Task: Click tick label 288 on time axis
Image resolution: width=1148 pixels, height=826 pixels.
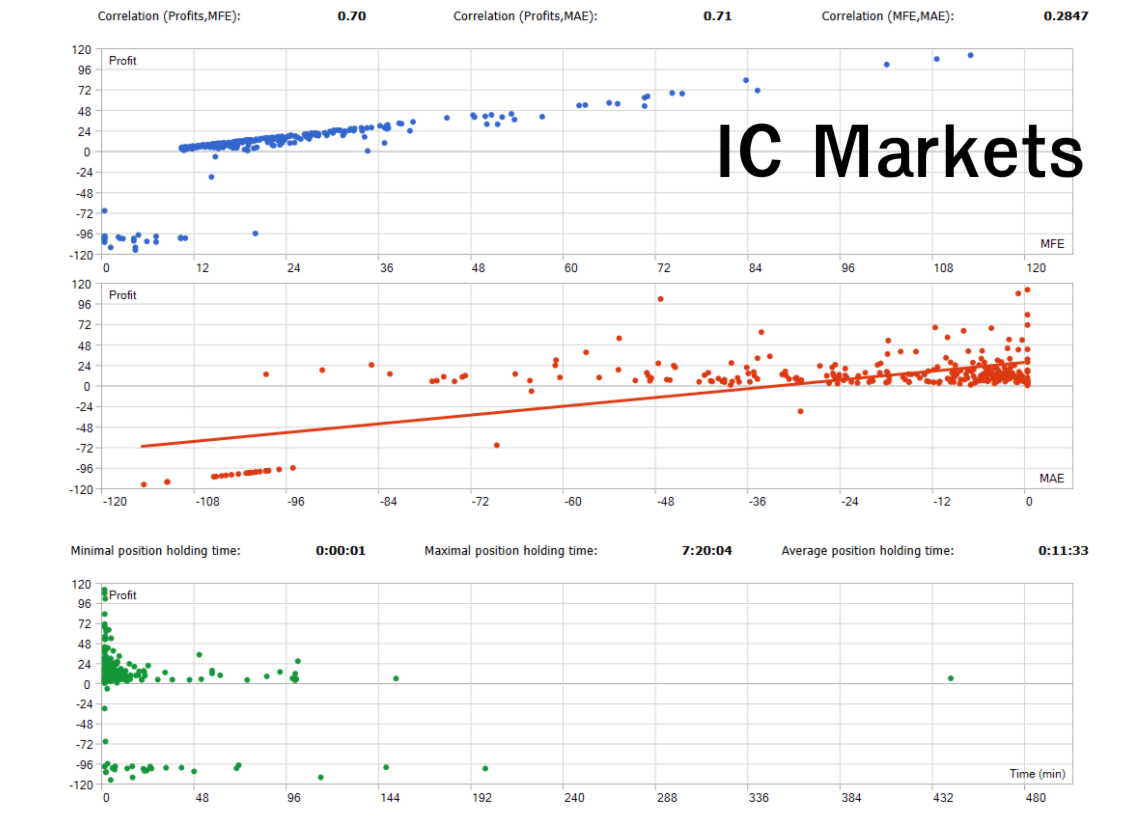Action: click(x=666, y=798)
